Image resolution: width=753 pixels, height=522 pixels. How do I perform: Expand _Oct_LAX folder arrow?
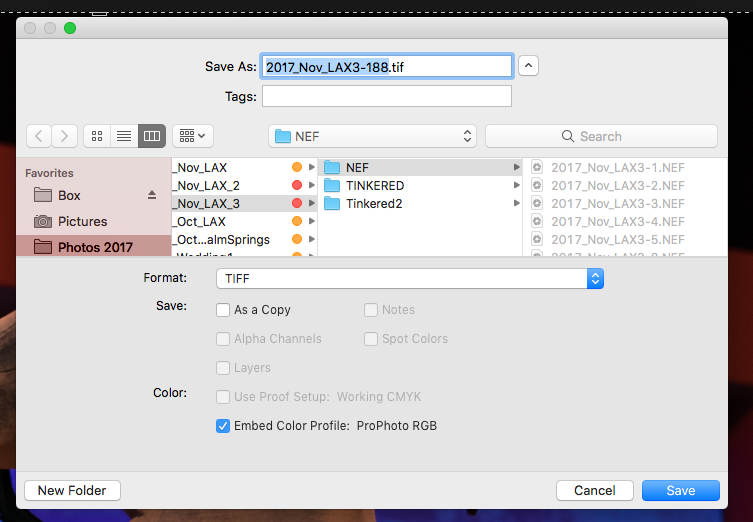312,221
